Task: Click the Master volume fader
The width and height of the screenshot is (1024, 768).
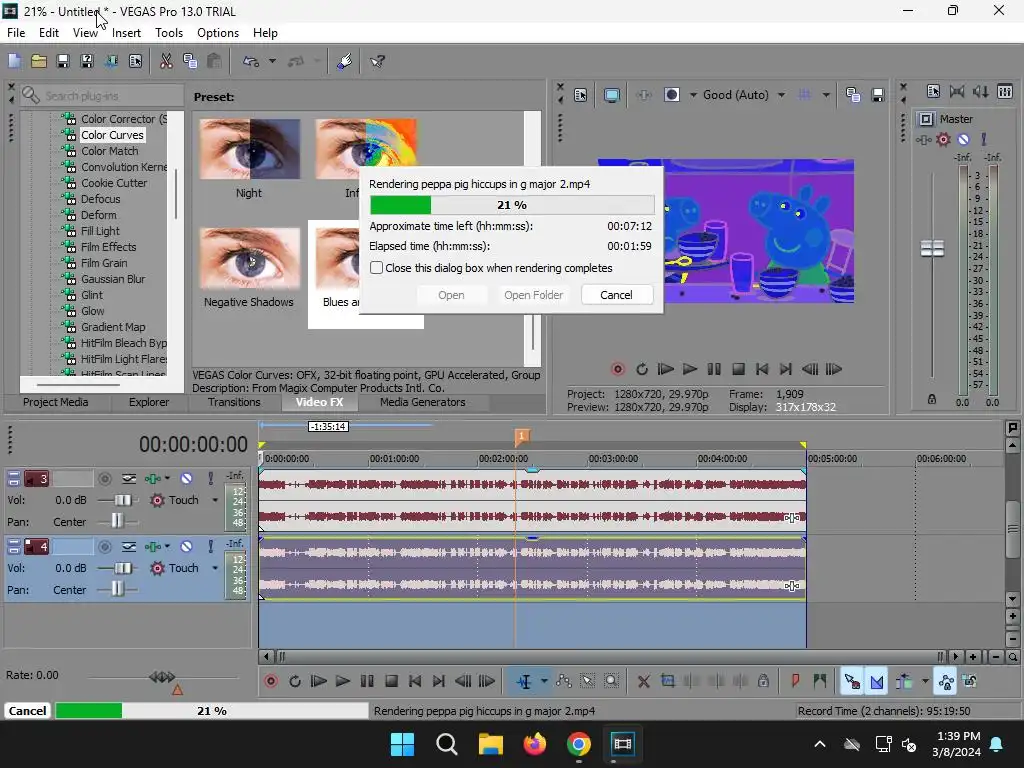Action: click(x=932, y=248)
